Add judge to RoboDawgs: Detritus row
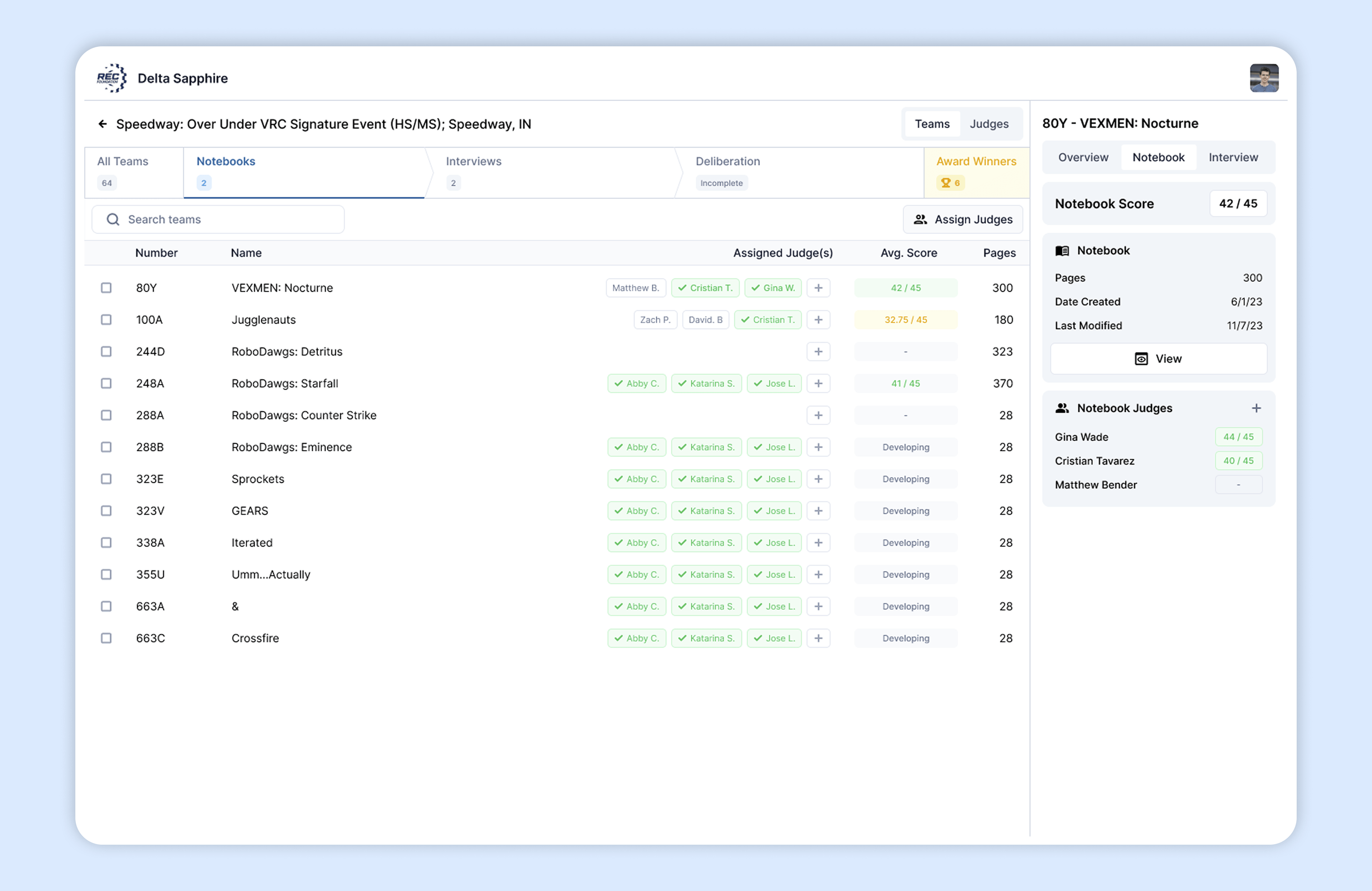This screenshot has height=891, width=1372. 818,352
